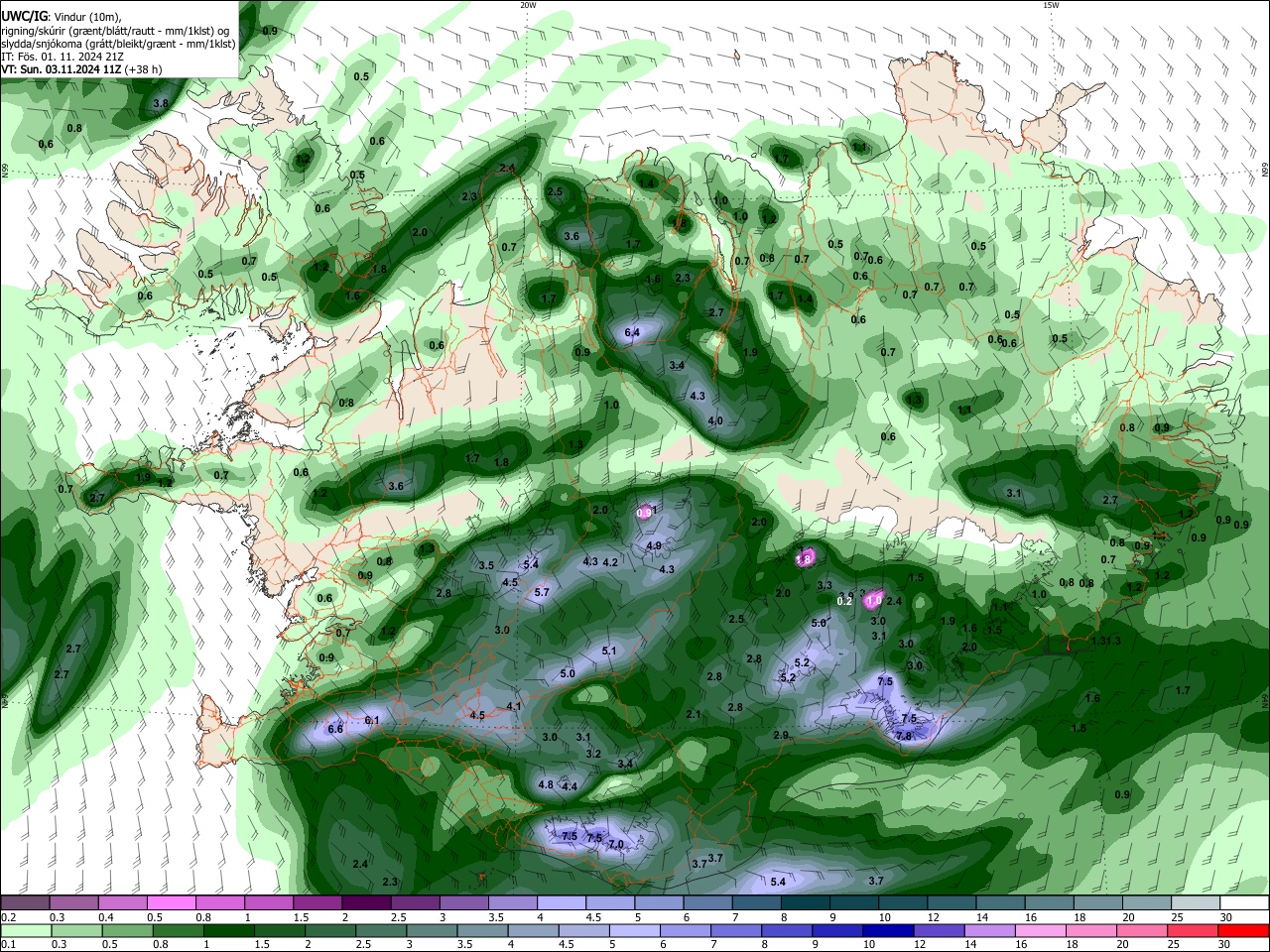Select the bright red swatch labeled 30 in lower legend

coord(1243,930)
